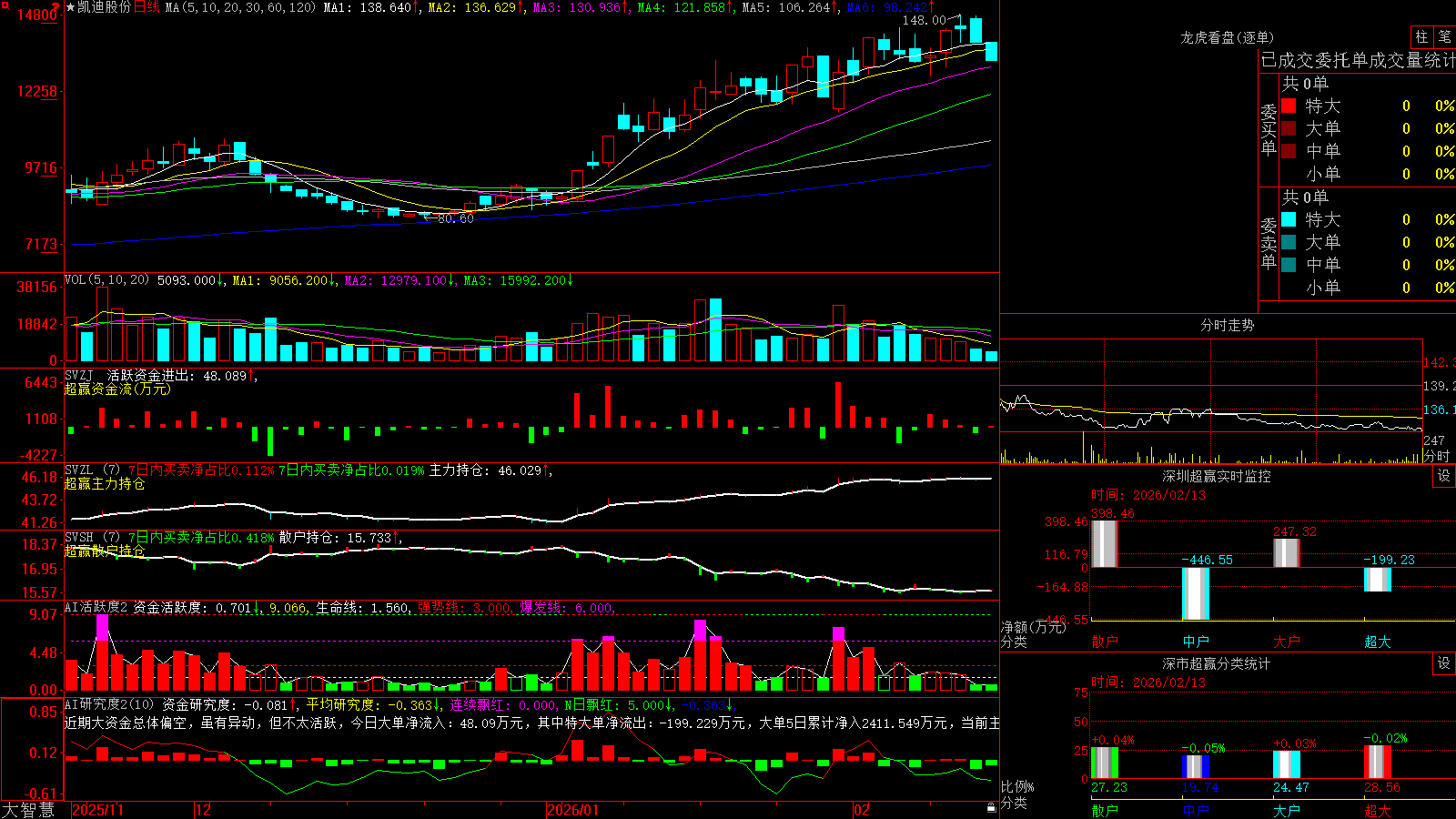Open 设 settings for 深圳超赢实时监控
This screenshot has height=819, width=1456.
click(x=1444, y=476)
